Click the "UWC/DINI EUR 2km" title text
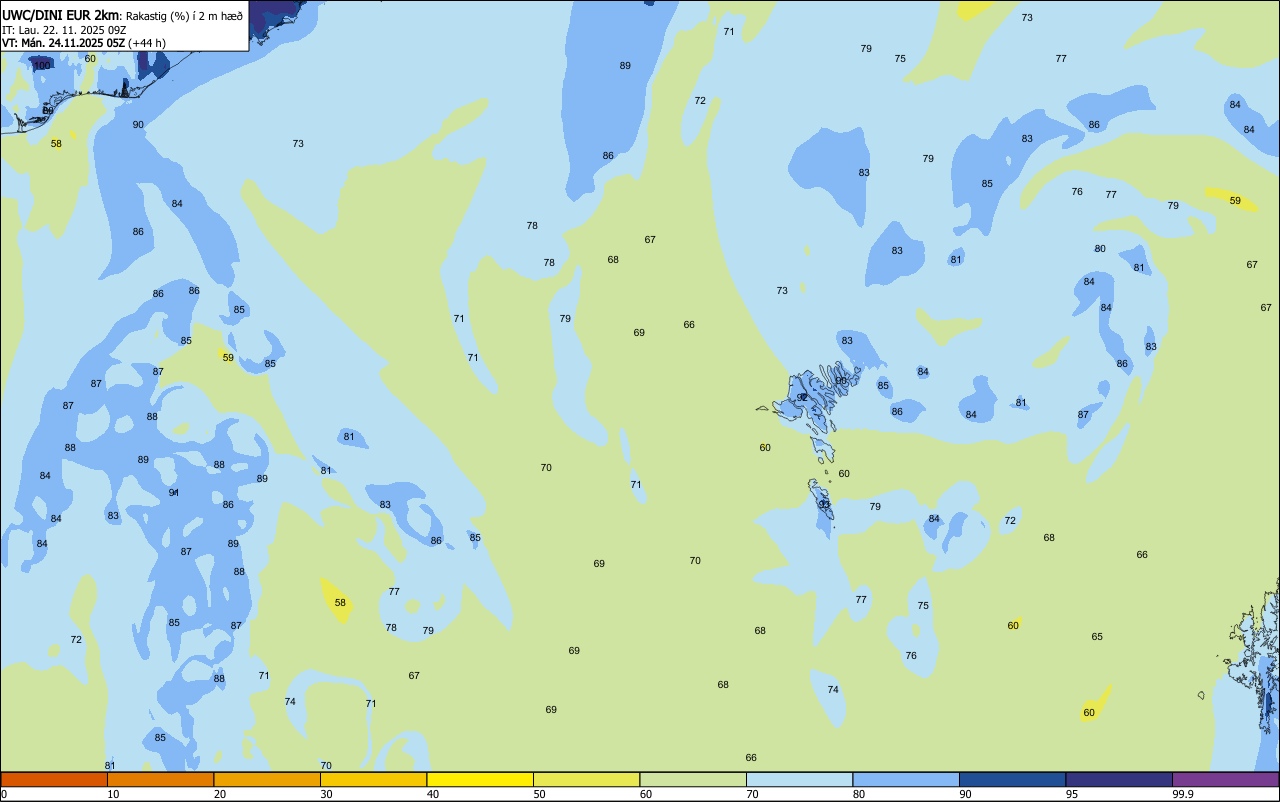 [x=61, y=14]
